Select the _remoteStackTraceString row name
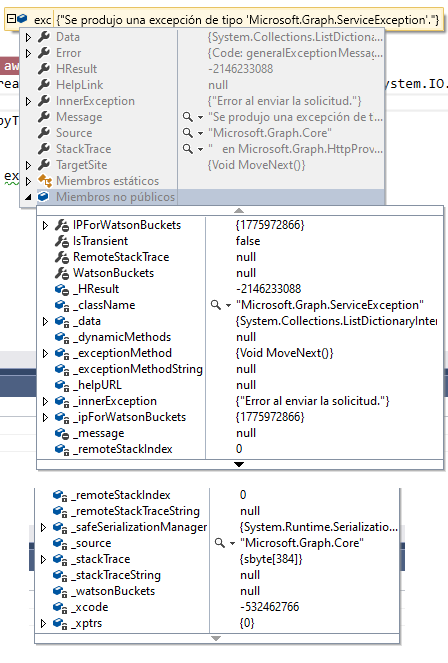This screenshot has width=448, height=663. (x=137, y=511)
